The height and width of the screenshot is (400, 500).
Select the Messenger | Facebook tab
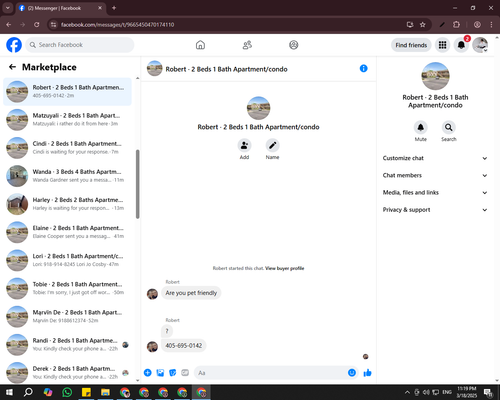(x=61, y=8)
